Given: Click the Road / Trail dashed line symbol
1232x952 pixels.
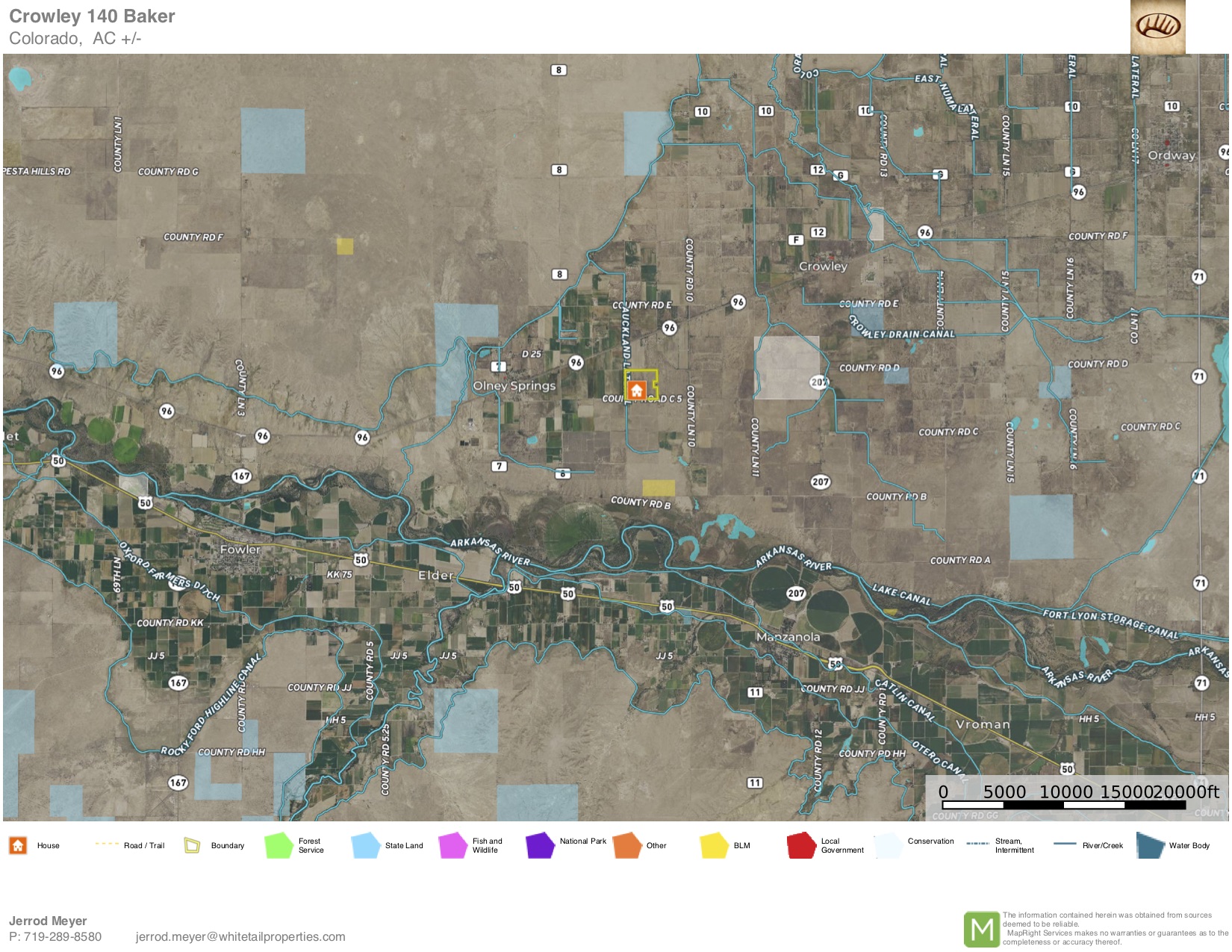Looking at the screenshot, I should click(107, 844).
